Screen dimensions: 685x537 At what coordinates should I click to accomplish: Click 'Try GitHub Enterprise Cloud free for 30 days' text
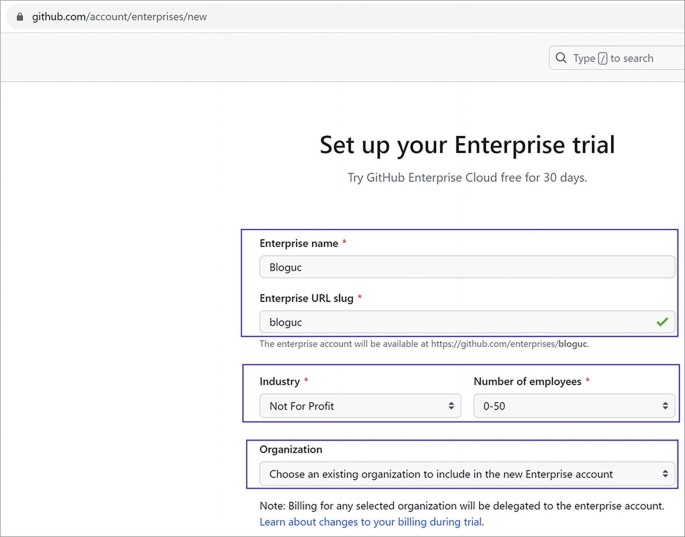(467, 177)
